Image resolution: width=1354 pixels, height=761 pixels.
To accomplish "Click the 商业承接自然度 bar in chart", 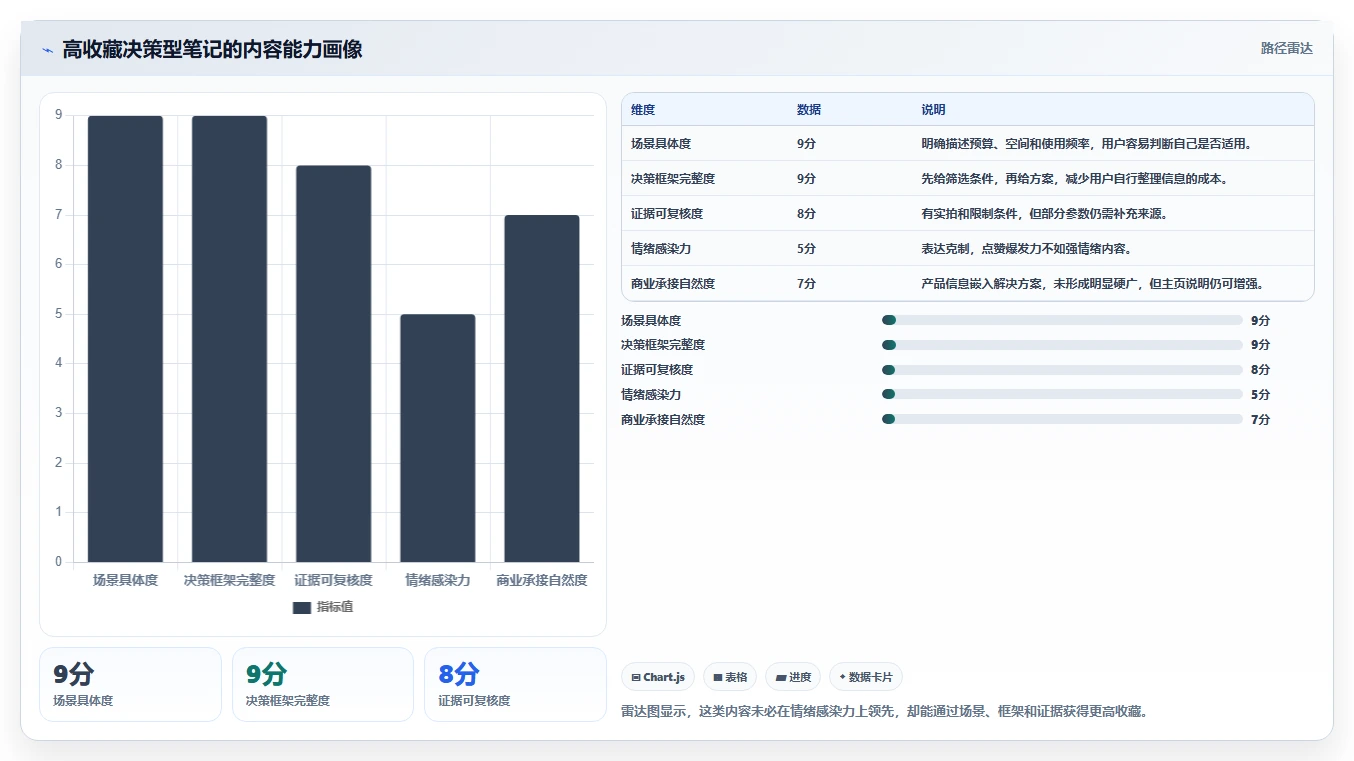I will 541,389.
